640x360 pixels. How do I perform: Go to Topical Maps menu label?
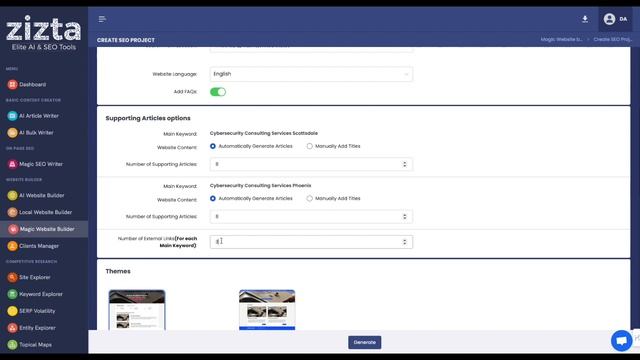(36, 345)
